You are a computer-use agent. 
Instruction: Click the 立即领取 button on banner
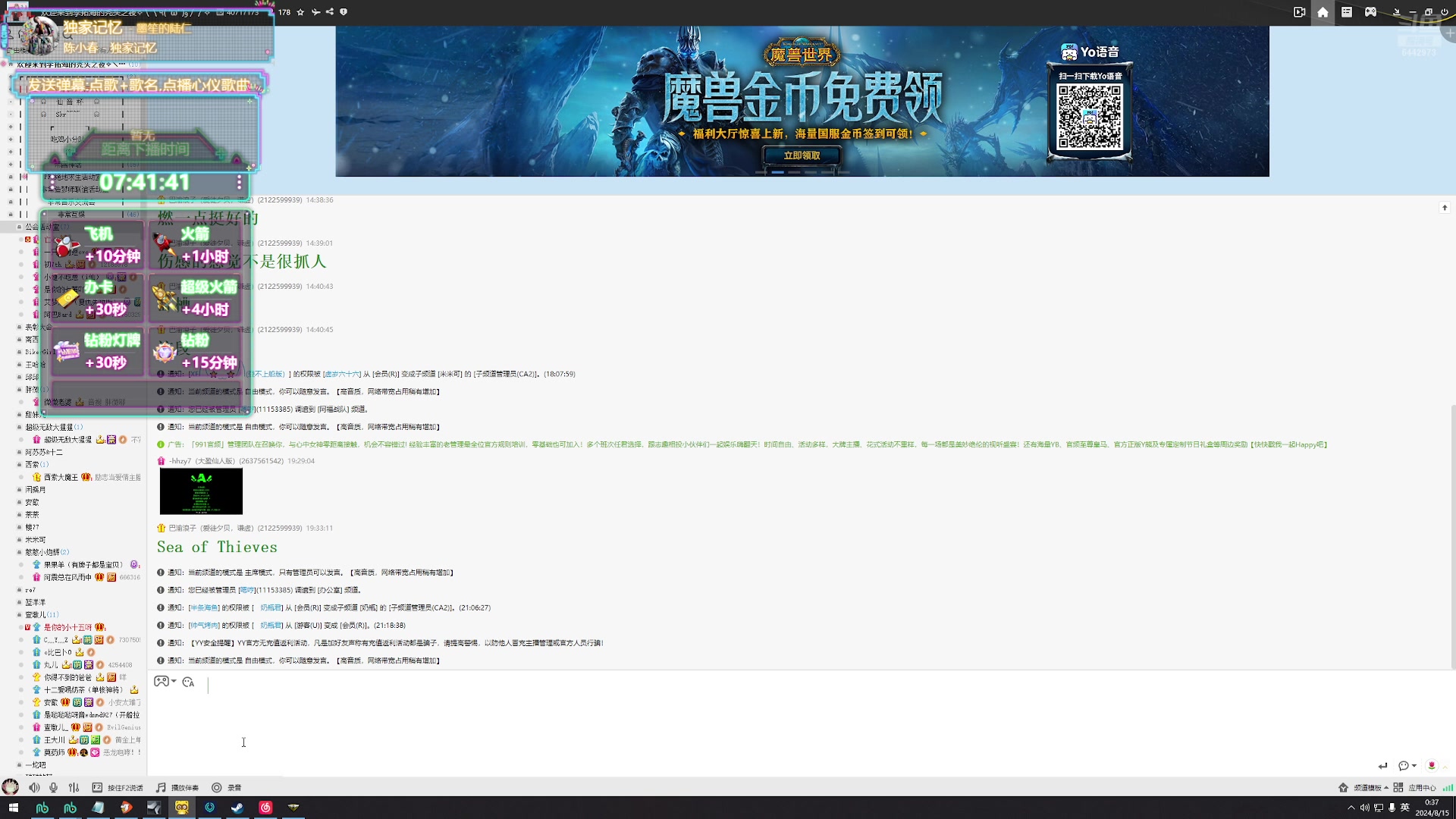click(x=802, y=155)
